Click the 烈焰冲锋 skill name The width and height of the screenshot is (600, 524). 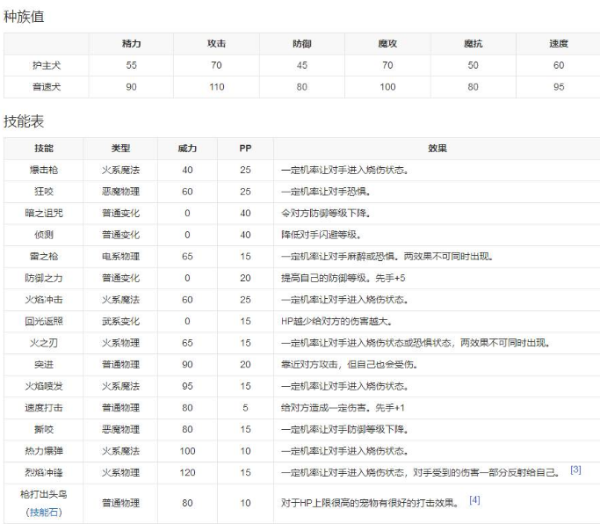(x=44, y=470)
